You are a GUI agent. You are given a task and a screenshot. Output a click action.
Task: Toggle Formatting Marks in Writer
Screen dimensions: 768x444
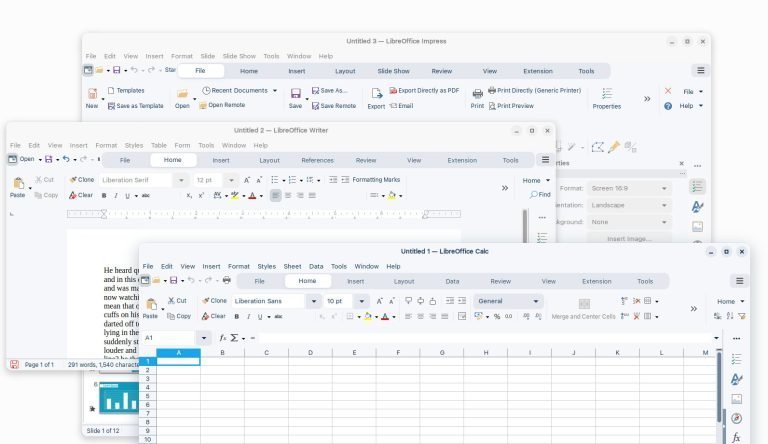click(376, 180)
